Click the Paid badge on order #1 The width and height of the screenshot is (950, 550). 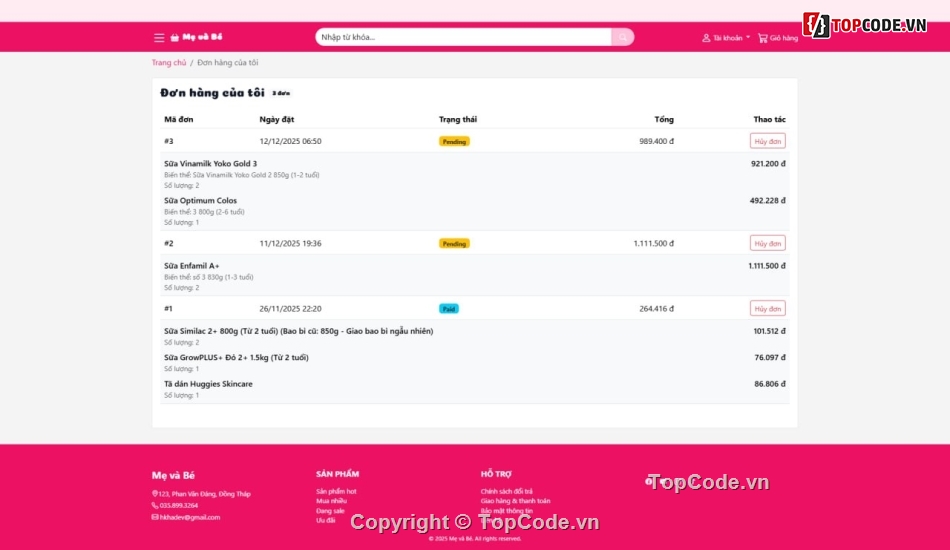tap(448, 309)
